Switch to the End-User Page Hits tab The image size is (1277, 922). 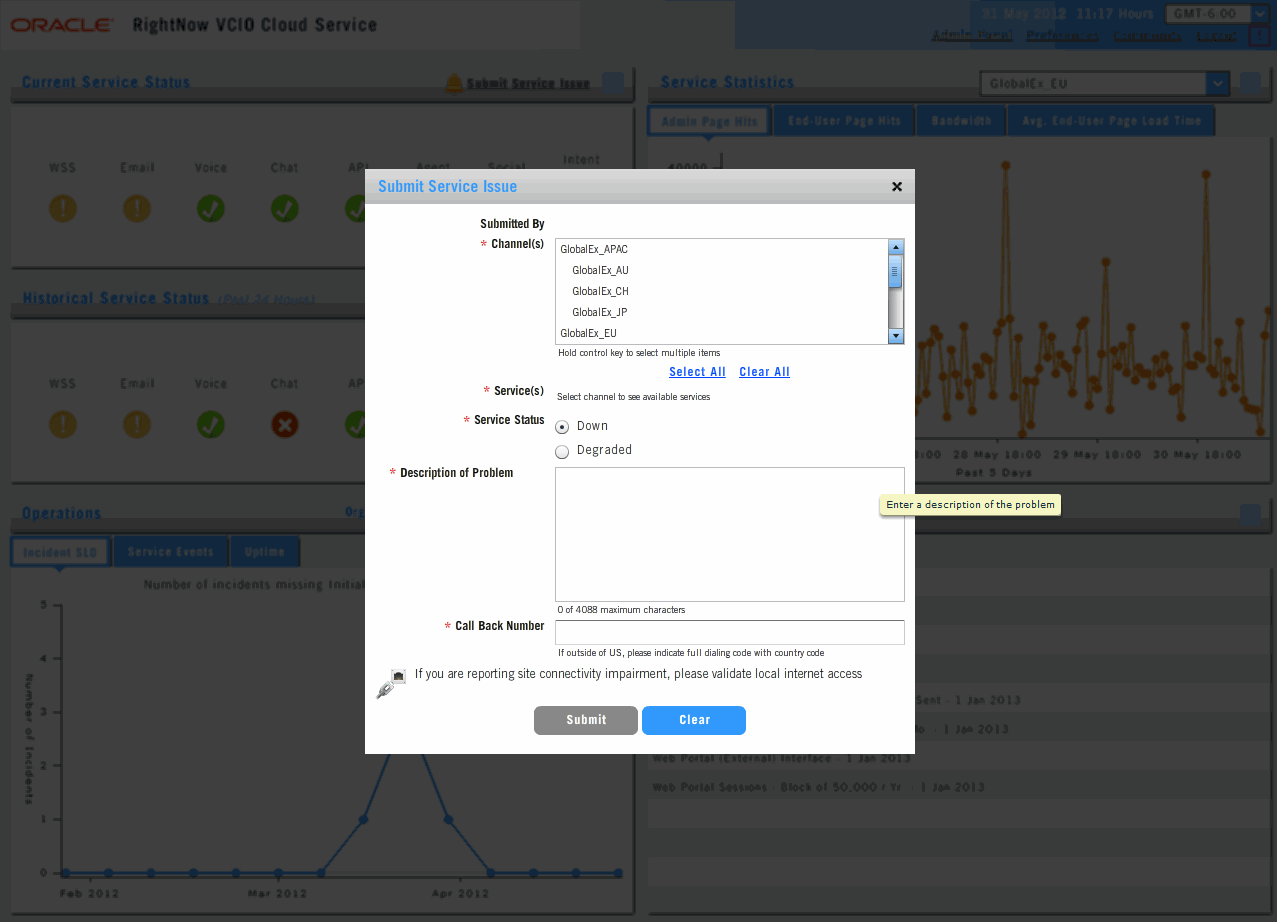(x=844, y=122)
